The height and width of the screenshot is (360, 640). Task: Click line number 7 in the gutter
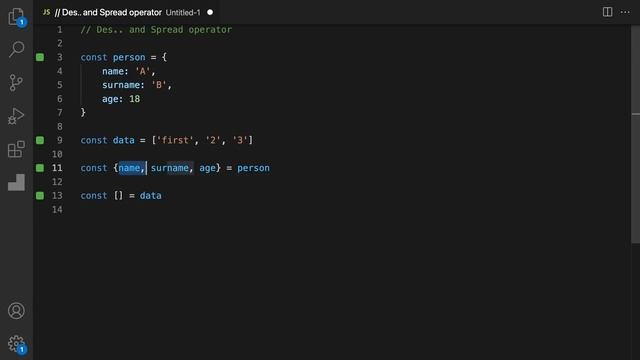(60, 113)
